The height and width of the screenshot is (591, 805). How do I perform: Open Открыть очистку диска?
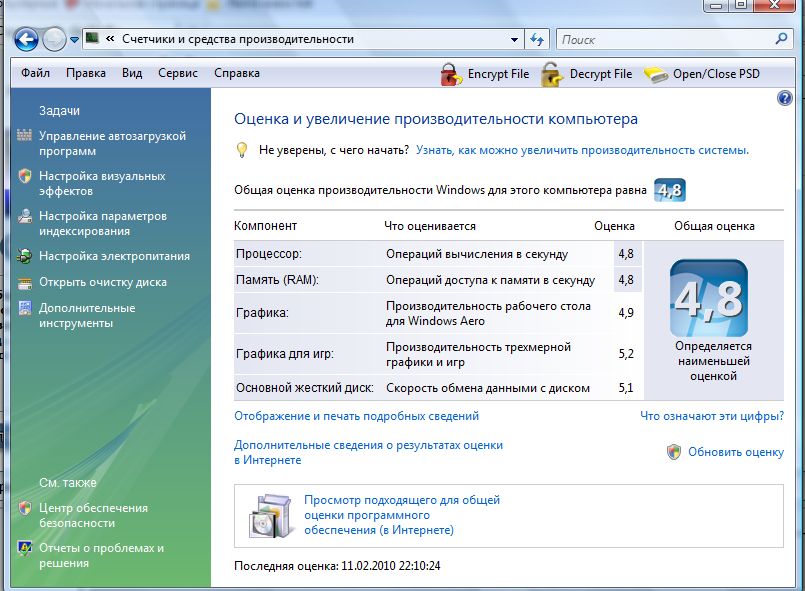[x=103, y=282]
